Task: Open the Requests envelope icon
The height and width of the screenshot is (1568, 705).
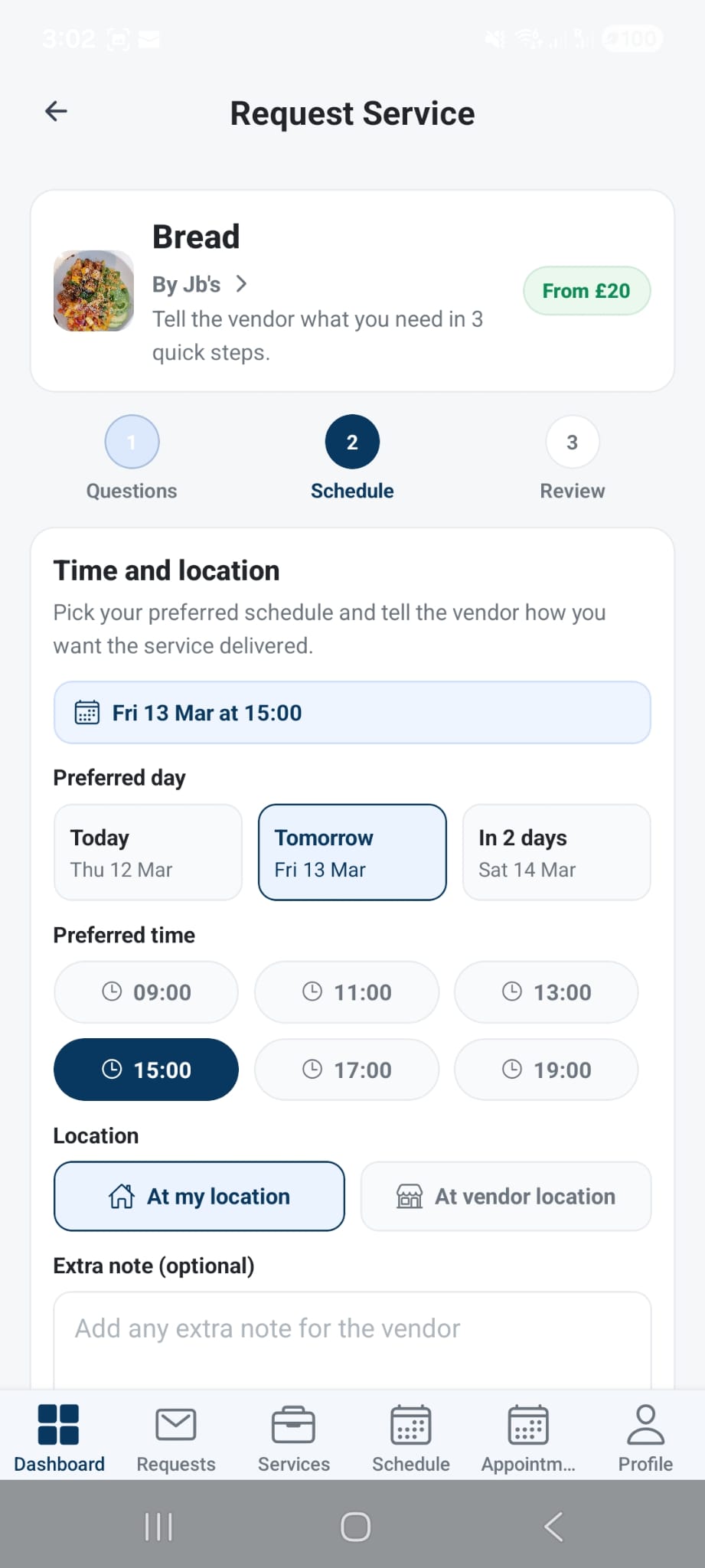Action: [176, 1424]
